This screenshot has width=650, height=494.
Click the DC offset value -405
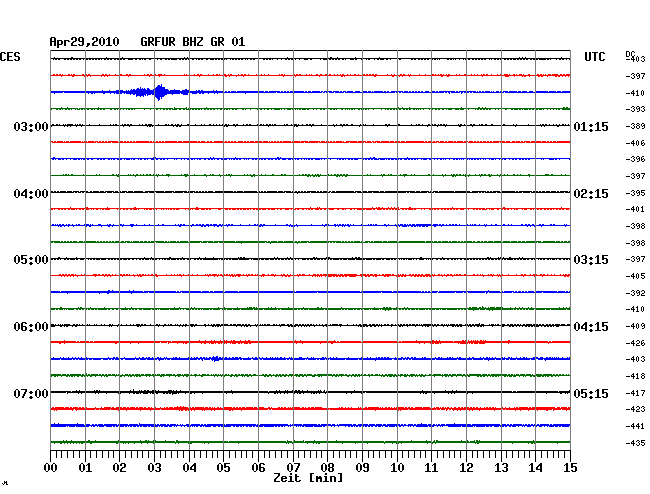pyautogui.click(x=635, y=276)
